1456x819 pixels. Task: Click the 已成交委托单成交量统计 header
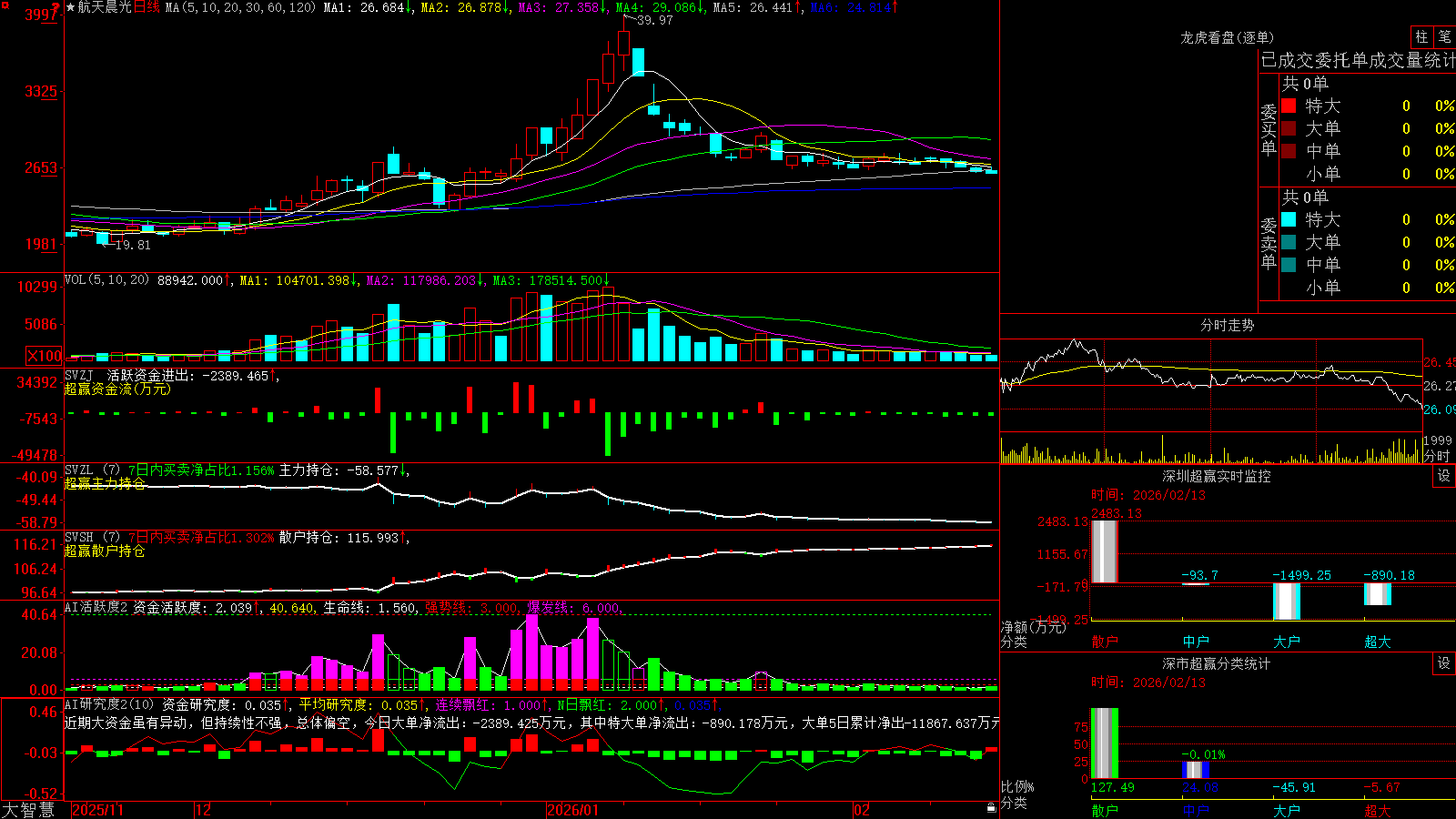click(x=1358, y=60)
